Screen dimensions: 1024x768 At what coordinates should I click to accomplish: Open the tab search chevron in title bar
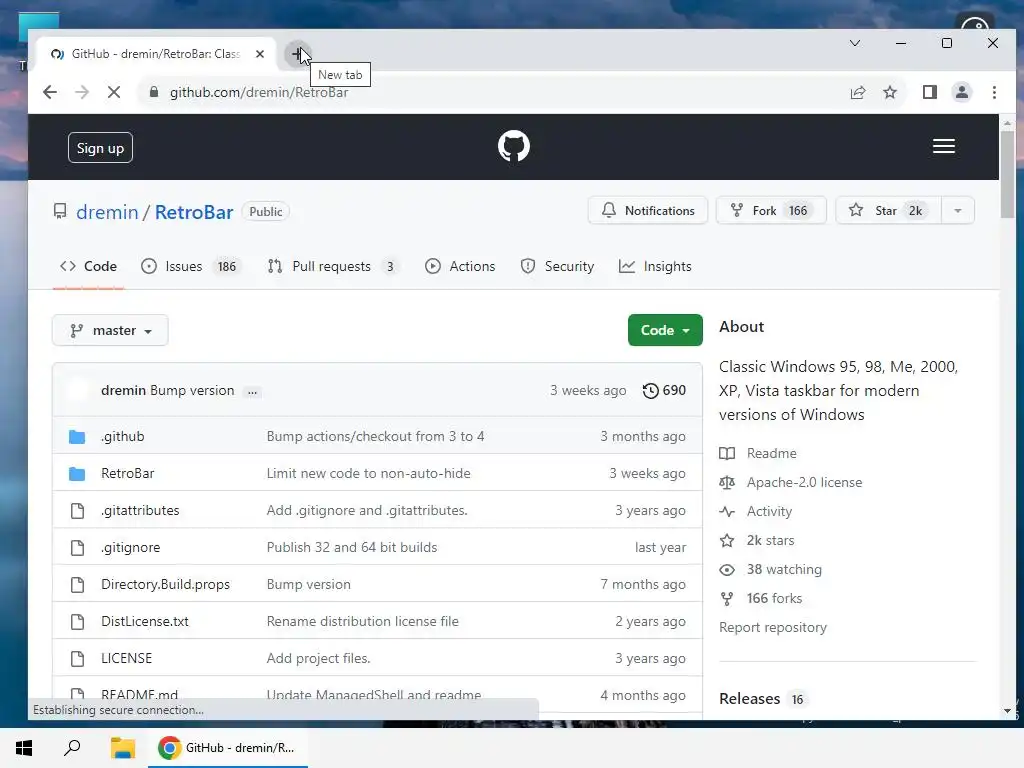pos(855,43)
